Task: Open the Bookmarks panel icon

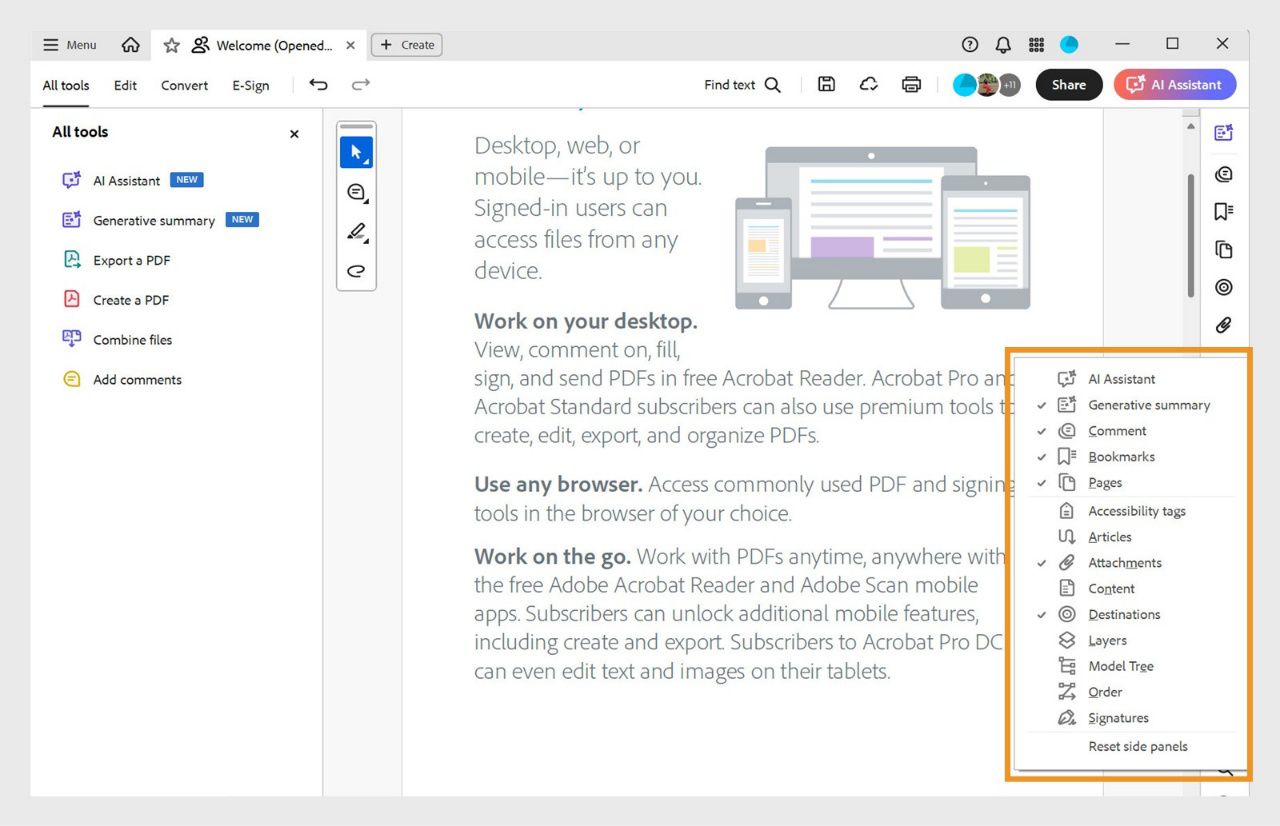Action: [x=1223, y=211]
